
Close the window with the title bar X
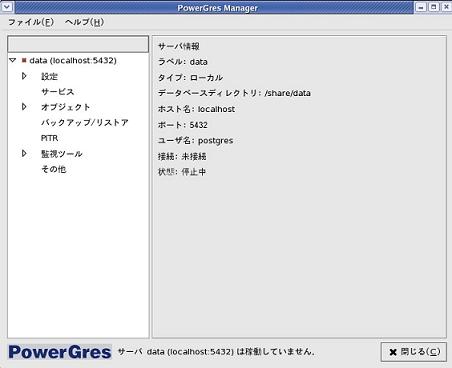(x=446, y=7)
